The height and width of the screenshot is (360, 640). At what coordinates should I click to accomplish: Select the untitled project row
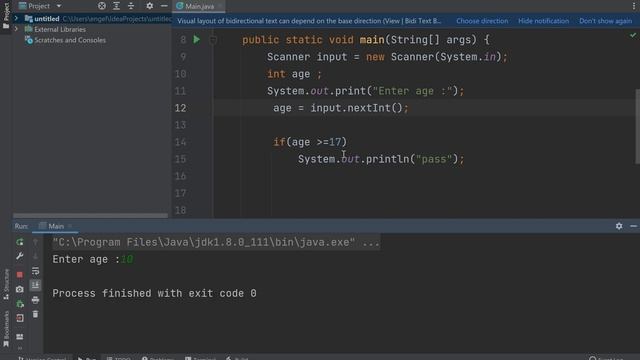click(92, 18)
